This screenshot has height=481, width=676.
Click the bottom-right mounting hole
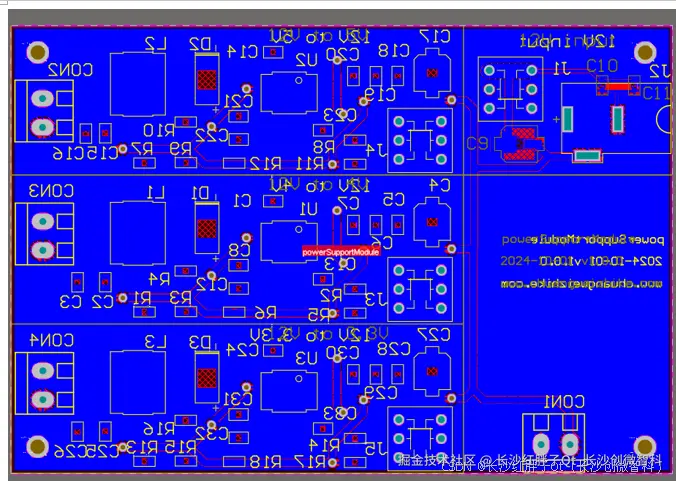click(645, 447)
